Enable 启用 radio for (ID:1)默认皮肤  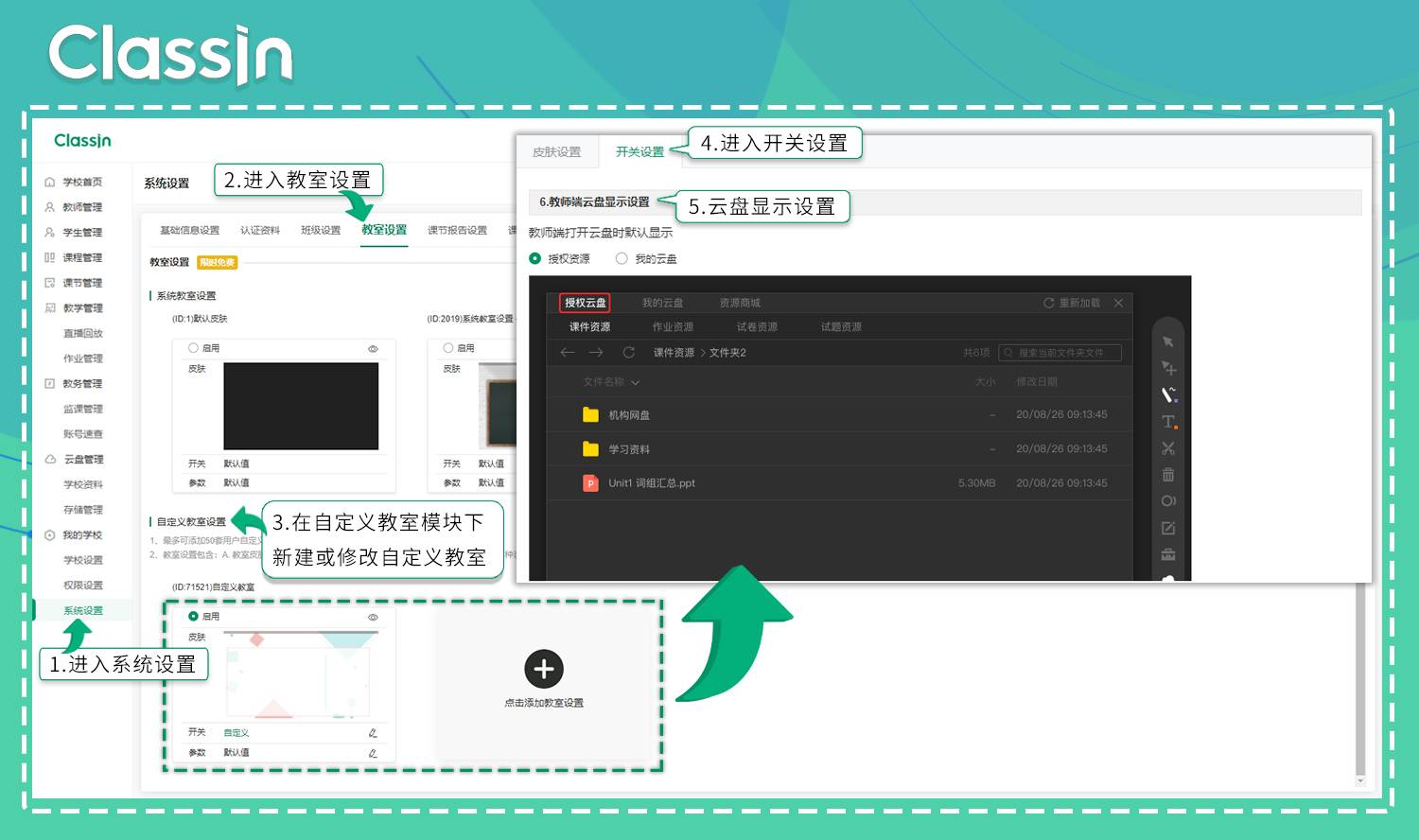pyautogui.click(x=193, y=348)
